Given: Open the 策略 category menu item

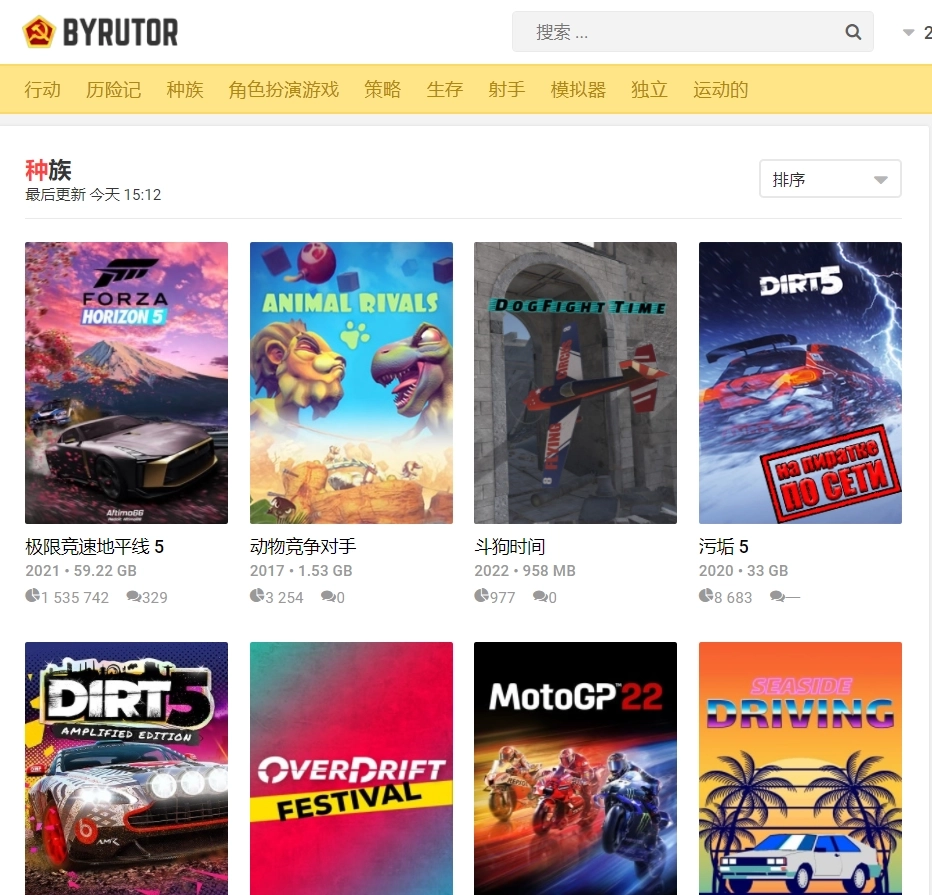Looking at the screenshot, I should [x=382, y=89].
